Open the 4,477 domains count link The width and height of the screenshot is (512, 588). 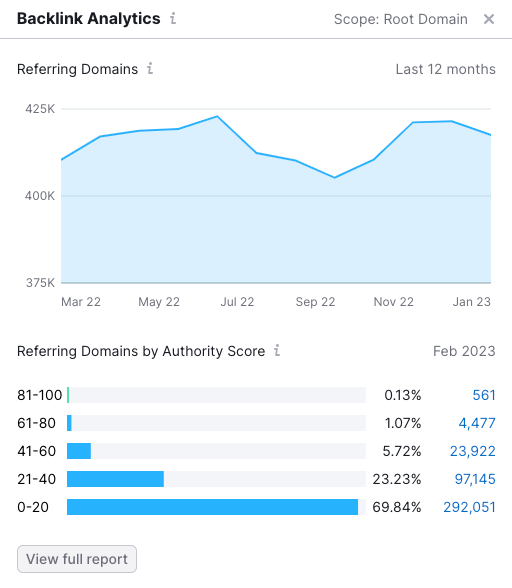477,423
